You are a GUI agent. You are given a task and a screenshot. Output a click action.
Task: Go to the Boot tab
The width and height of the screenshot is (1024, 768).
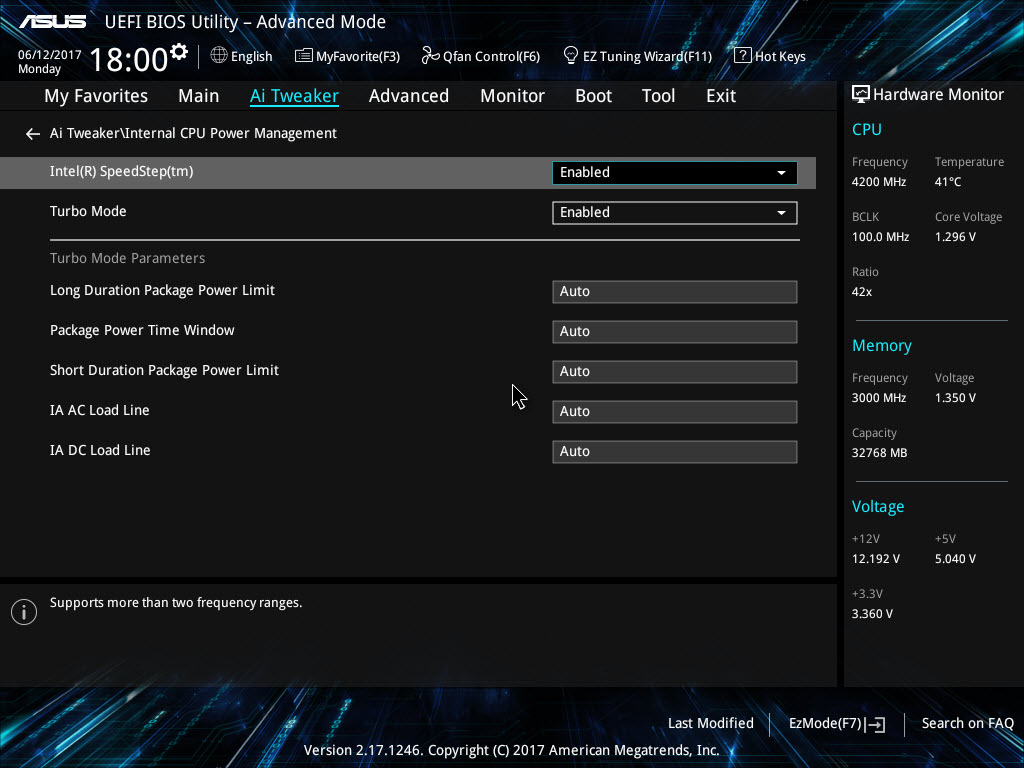point(594,96)
